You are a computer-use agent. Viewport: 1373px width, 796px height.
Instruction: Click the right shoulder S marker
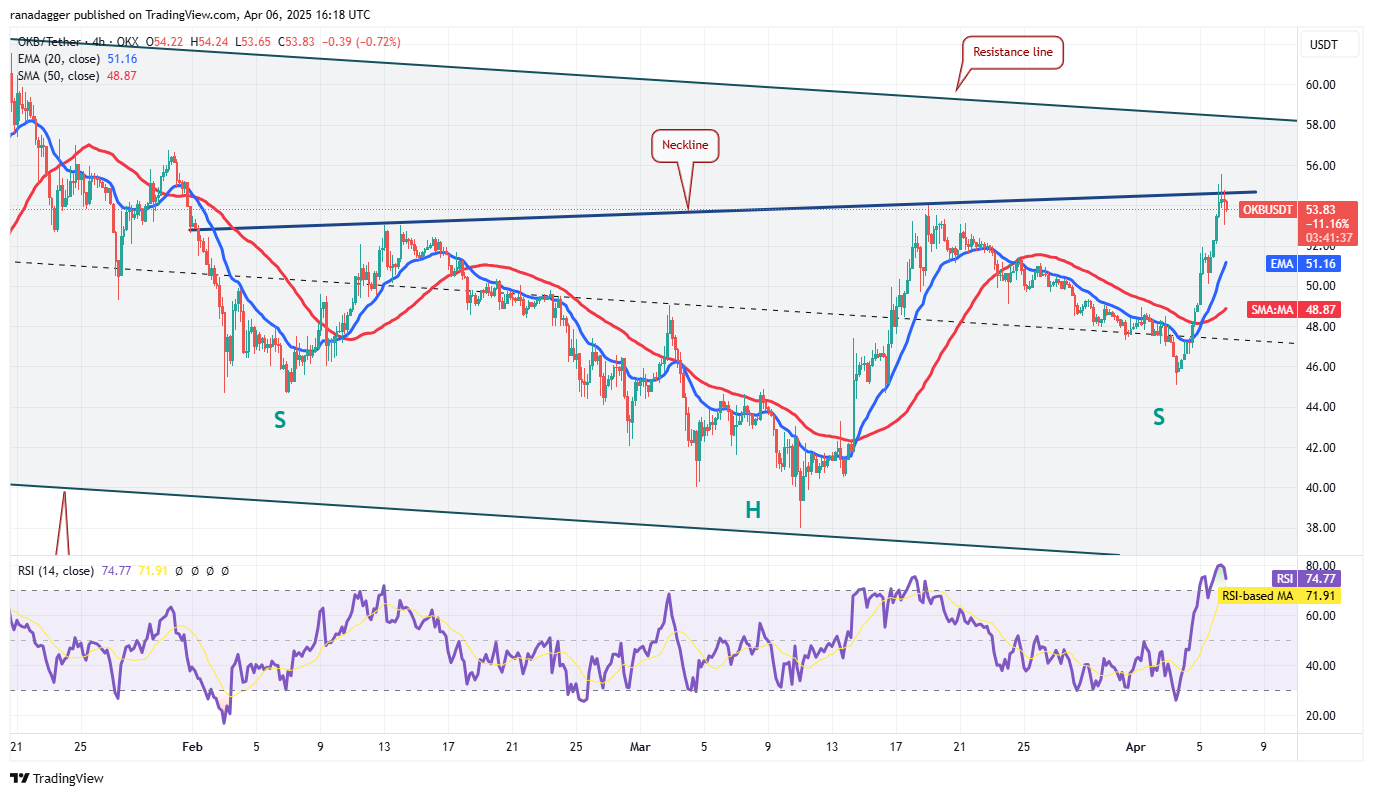tap(1158, 417)
